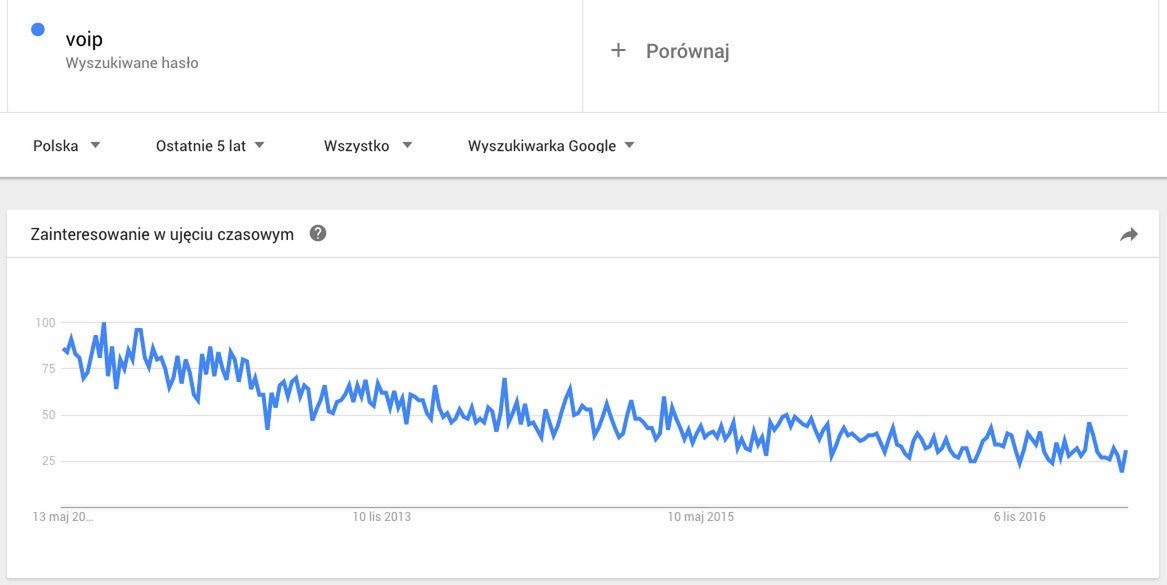This screenshot has width=1167, height=585.
Task: Click the 10 maj 2015 axis label
Action: point(701,517)
